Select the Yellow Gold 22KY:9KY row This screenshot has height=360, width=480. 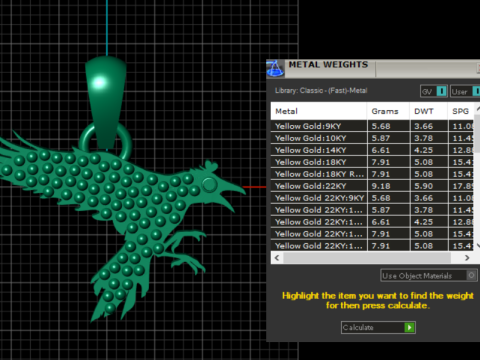coord(372,198)
